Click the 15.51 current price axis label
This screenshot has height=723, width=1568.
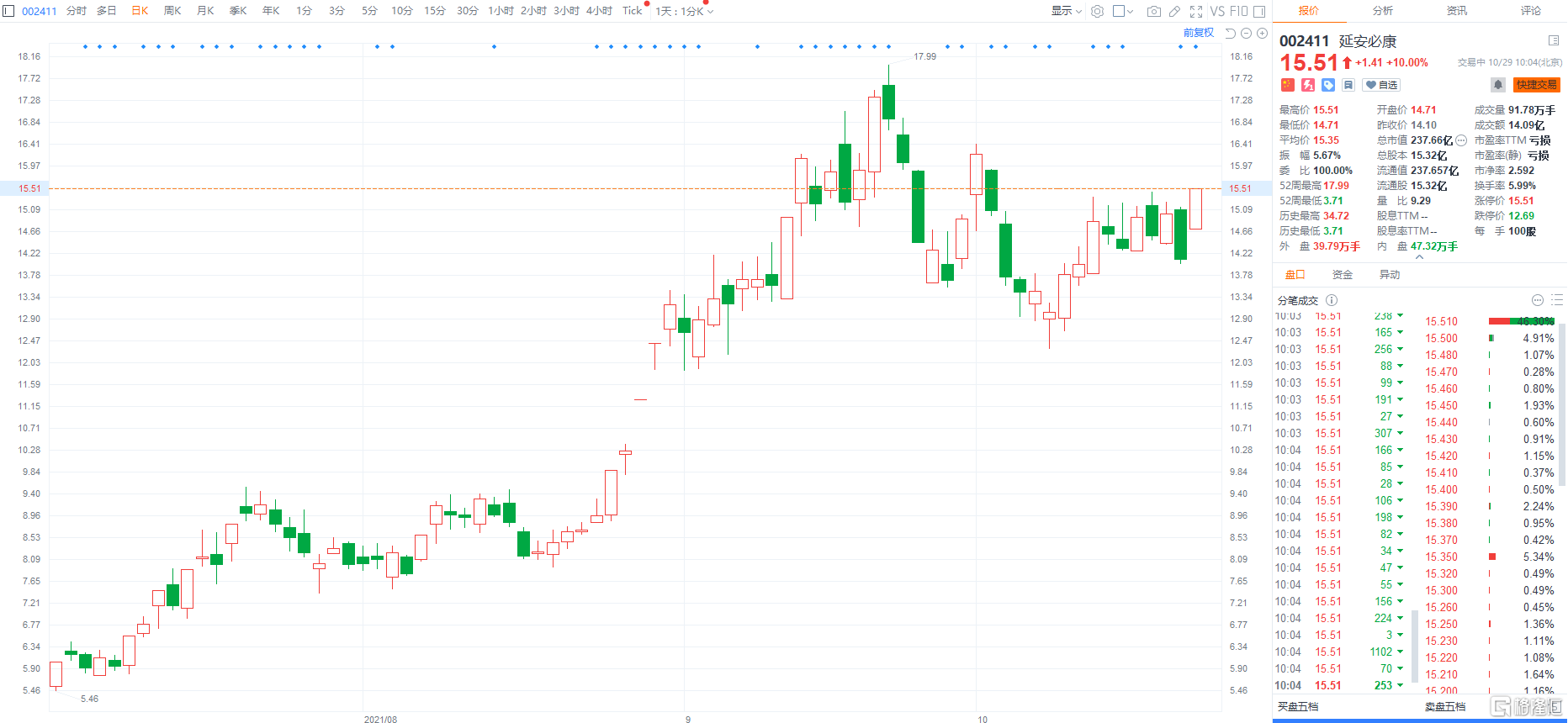(x=1240, y=188)
